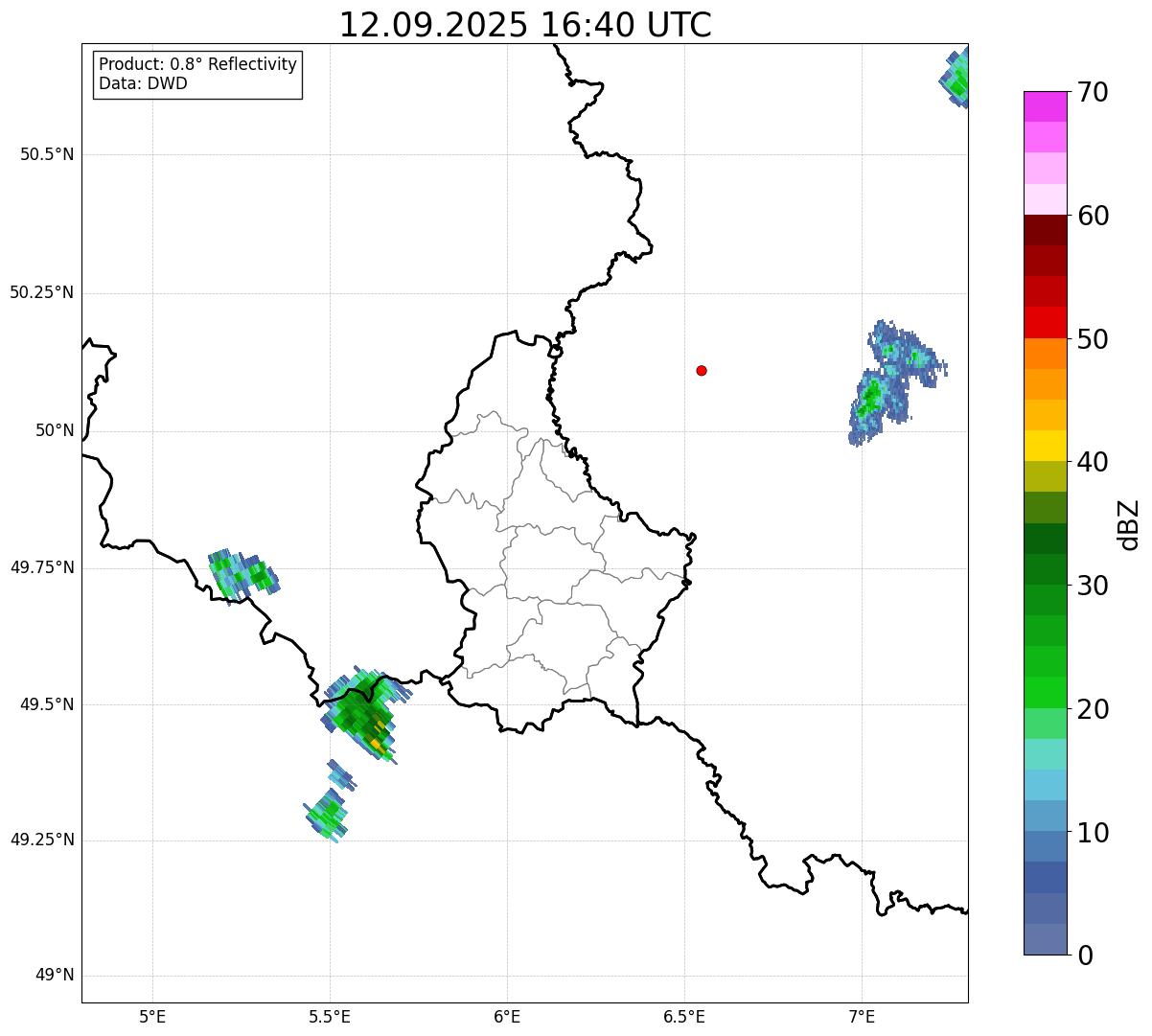The image size is (1152, 1036).
Task: Click the southernmost radar echo near 49.3°N
Action: pyautogui.click(x=328, y=816)
